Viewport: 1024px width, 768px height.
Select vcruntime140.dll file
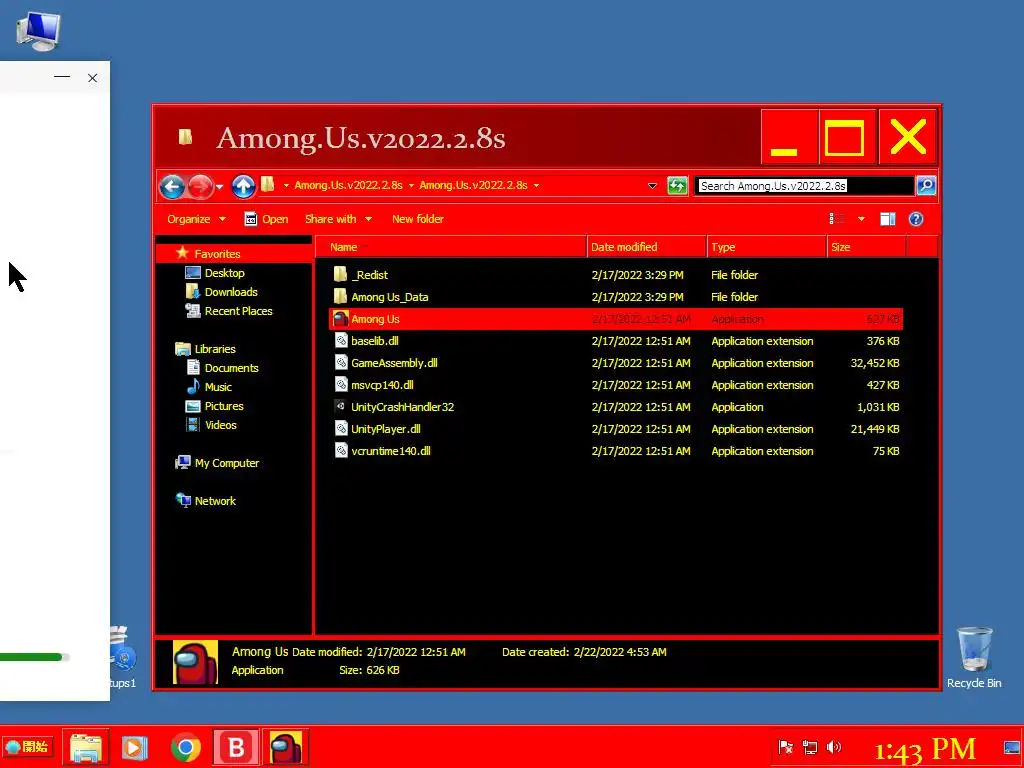coord(616,451)
